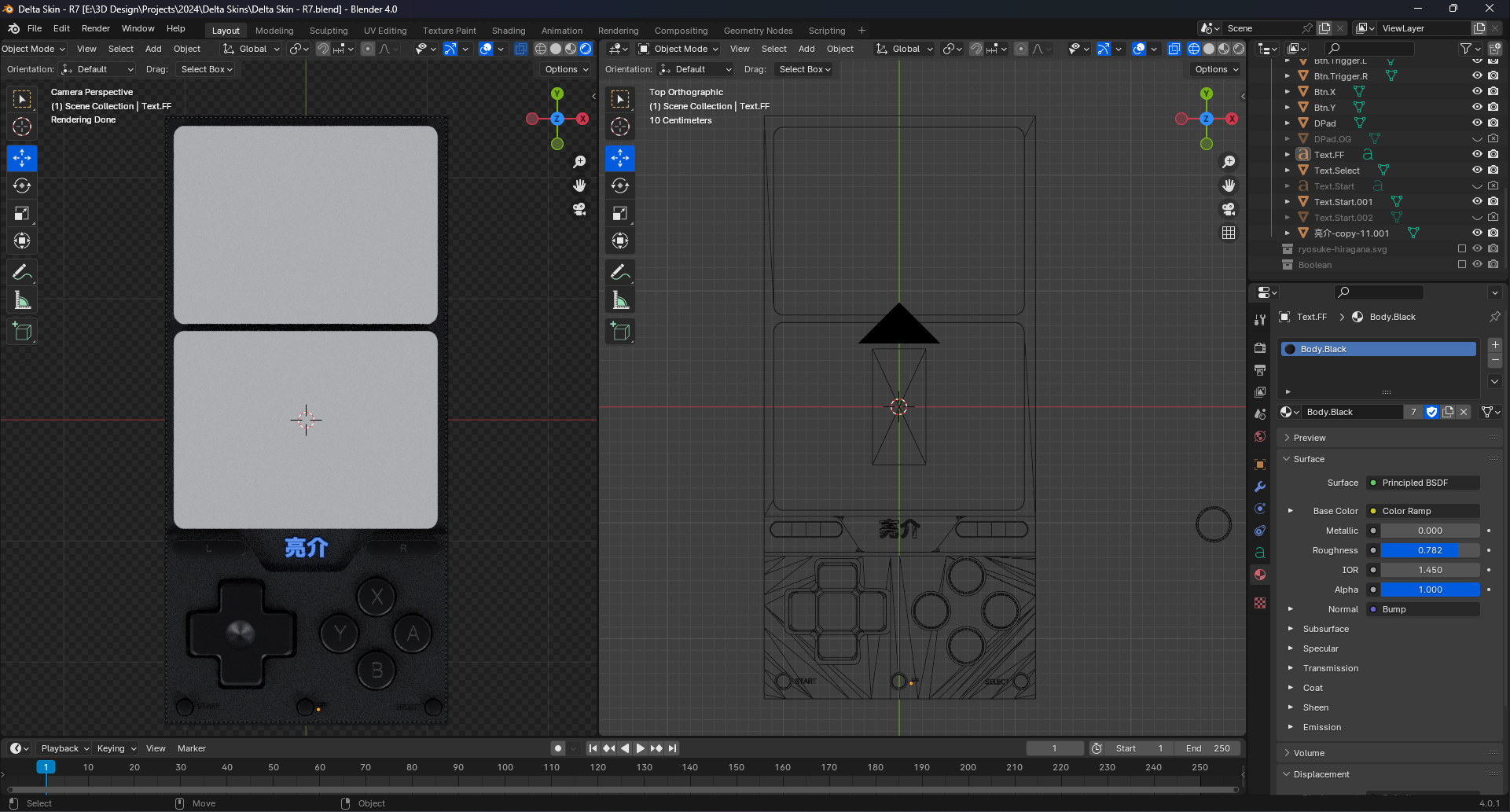Click the Options button in viewport header

pyautogui.click(x=564, y=69)
